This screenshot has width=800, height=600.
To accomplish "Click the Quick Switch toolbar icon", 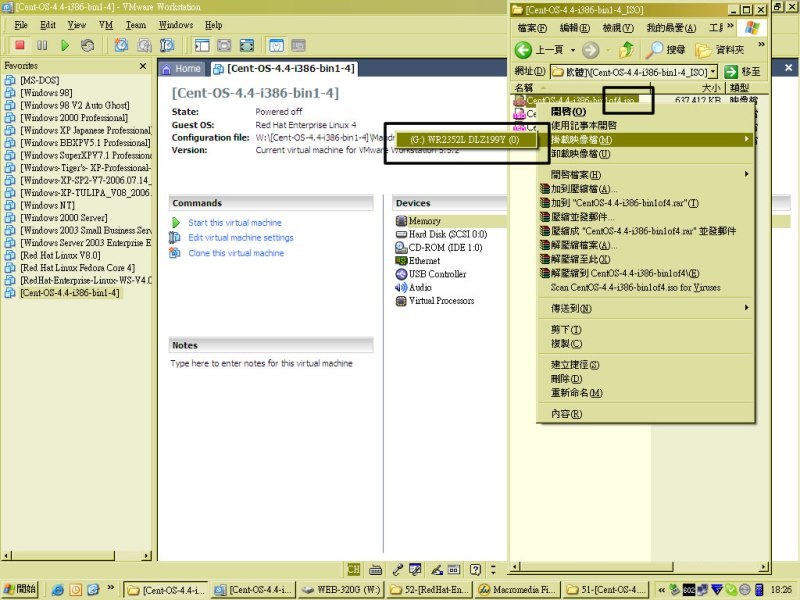I will (224, 45).
